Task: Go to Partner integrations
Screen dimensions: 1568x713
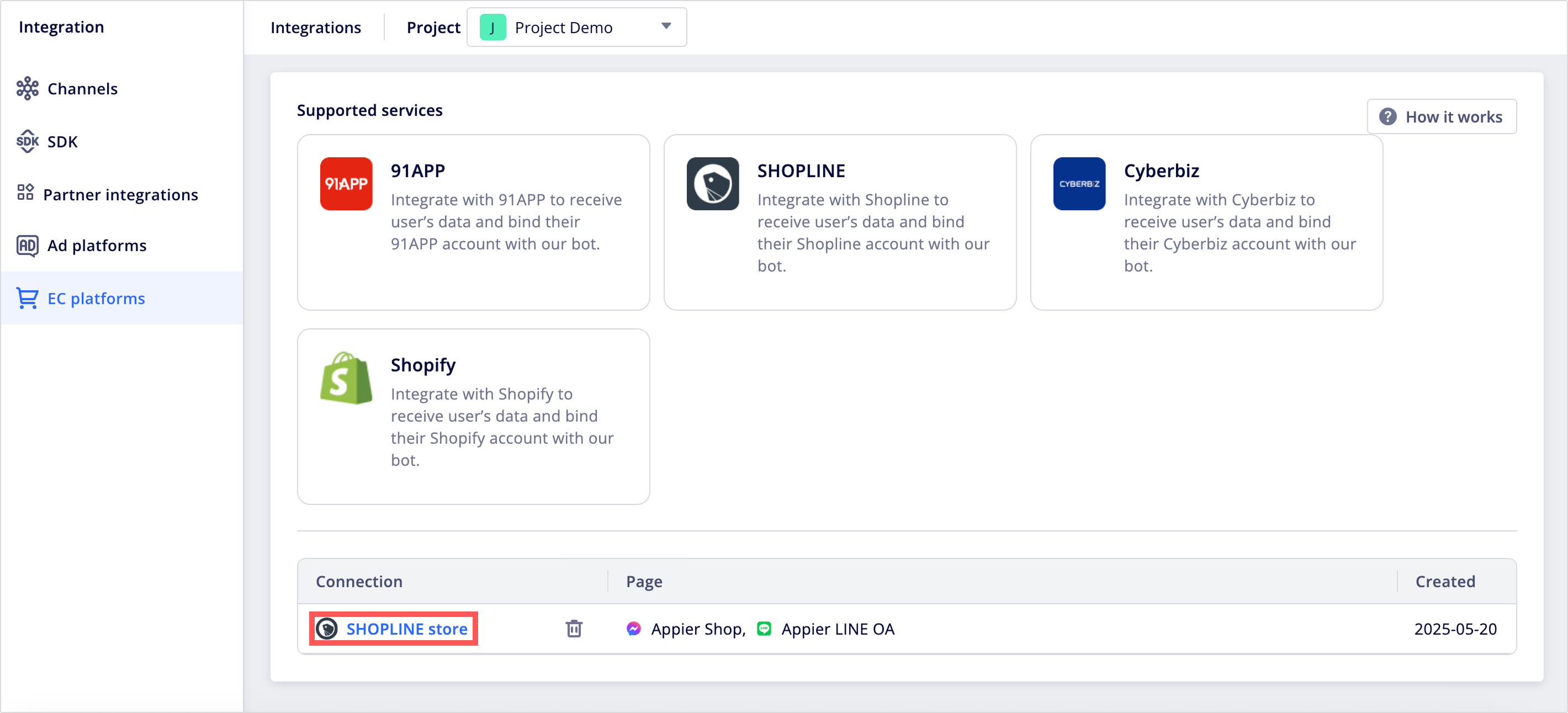Action: (x=121, y=194)
